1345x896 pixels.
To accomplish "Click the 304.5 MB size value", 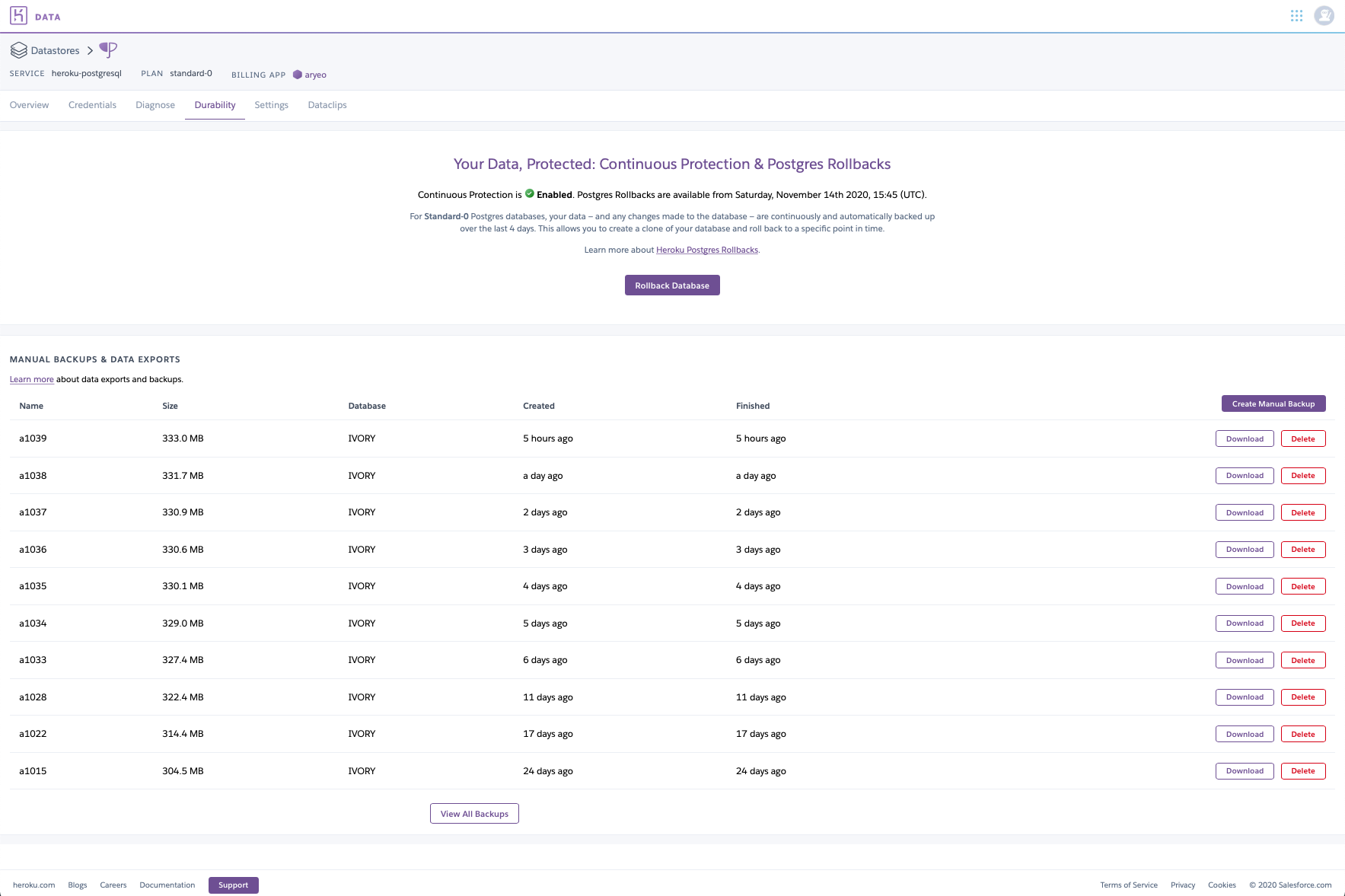I will pos(183,771).
